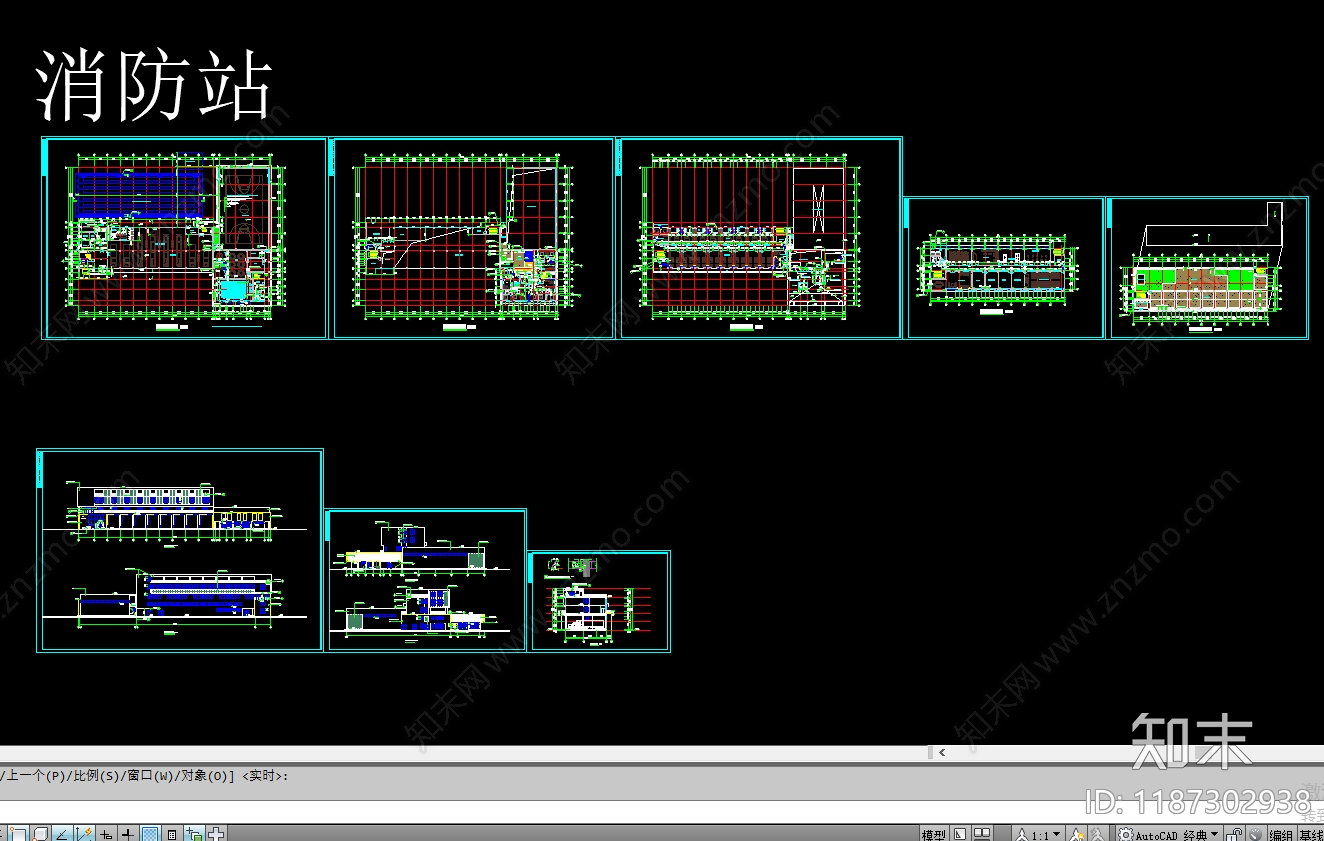Toggle Dynamic Input status button
Viewport: 1324px width, 841px height.
tap(106, 833)
